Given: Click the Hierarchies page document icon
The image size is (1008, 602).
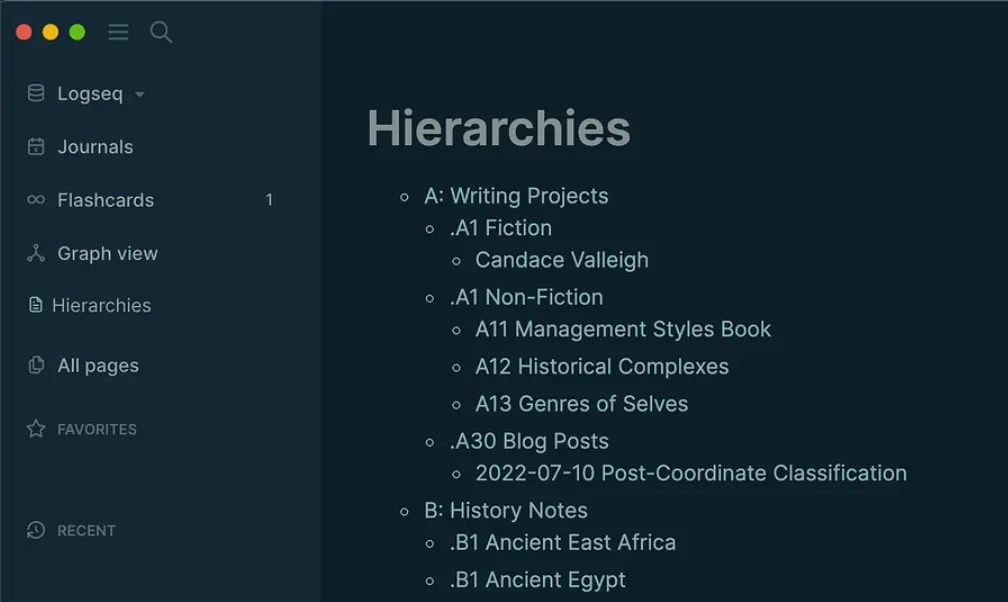Looking at the screenshot, I should tap(36, 305).
